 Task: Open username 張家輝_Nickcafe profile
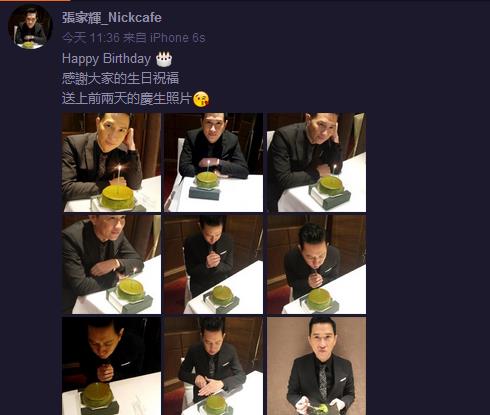tap(112, 18)
